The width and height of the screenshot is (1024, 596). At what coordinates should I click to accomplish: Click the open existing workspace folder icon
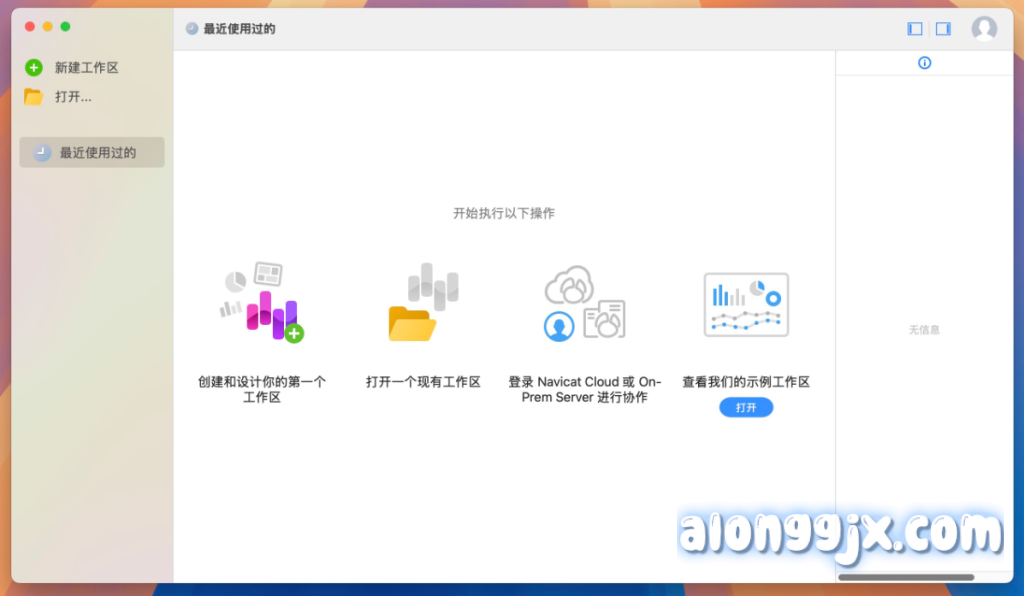point(423,304)
